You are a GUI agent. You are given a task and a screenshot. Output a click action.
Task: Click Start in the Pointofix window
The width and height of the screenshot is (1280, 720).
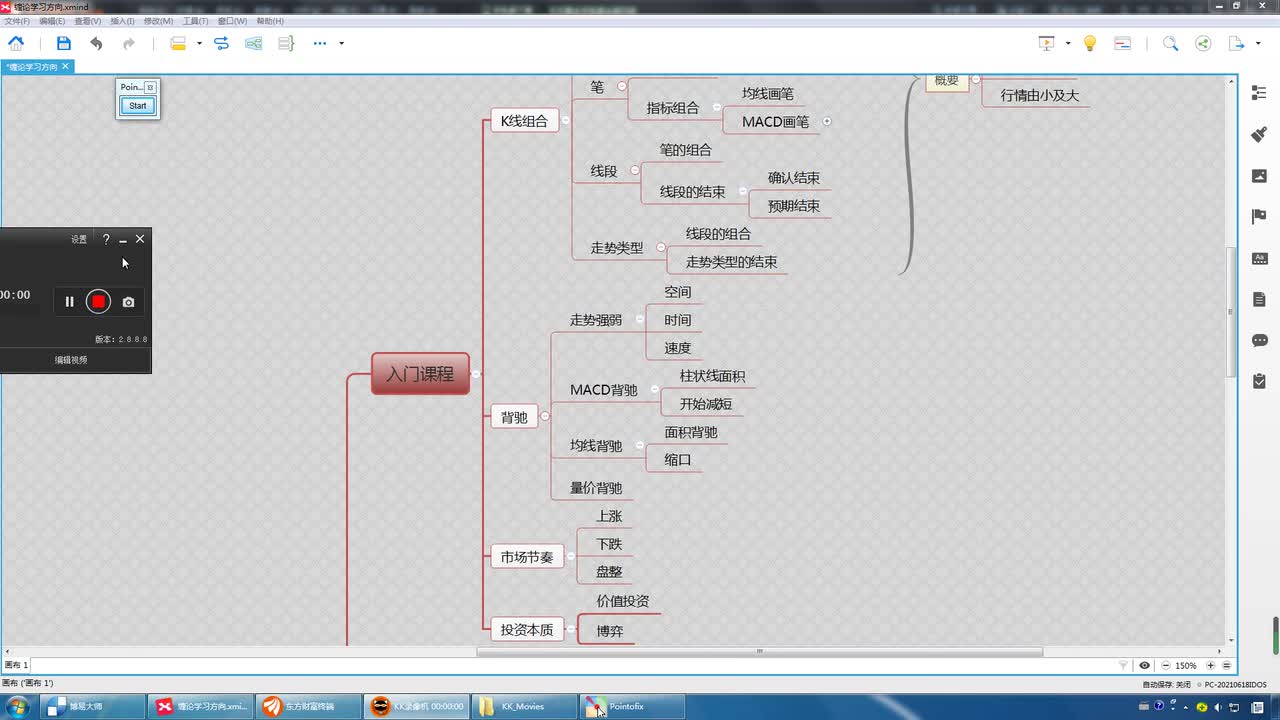coord(138,106)
